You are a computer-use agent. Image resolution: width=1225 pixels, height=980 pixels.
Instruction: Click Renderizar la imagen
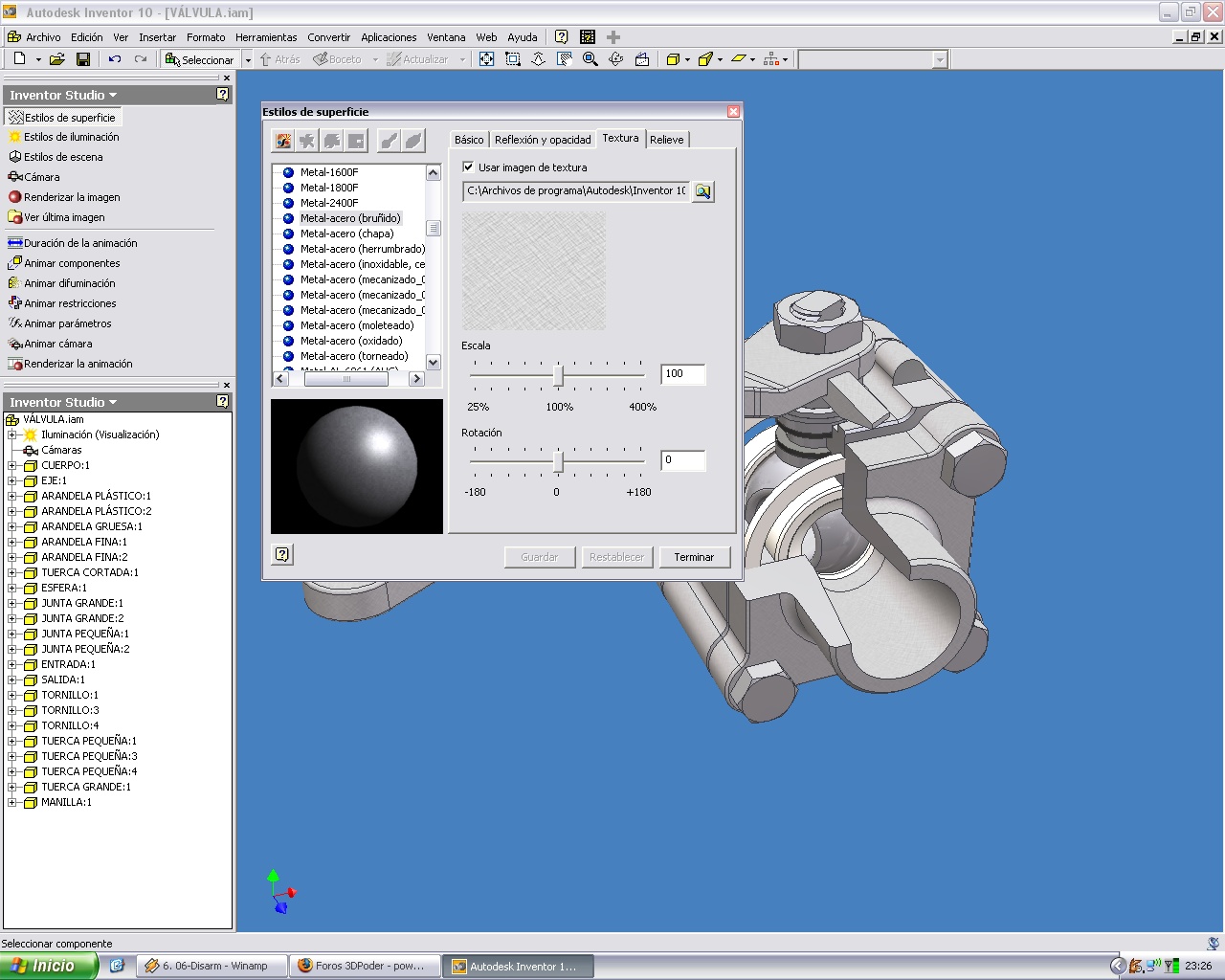(64, 197)
